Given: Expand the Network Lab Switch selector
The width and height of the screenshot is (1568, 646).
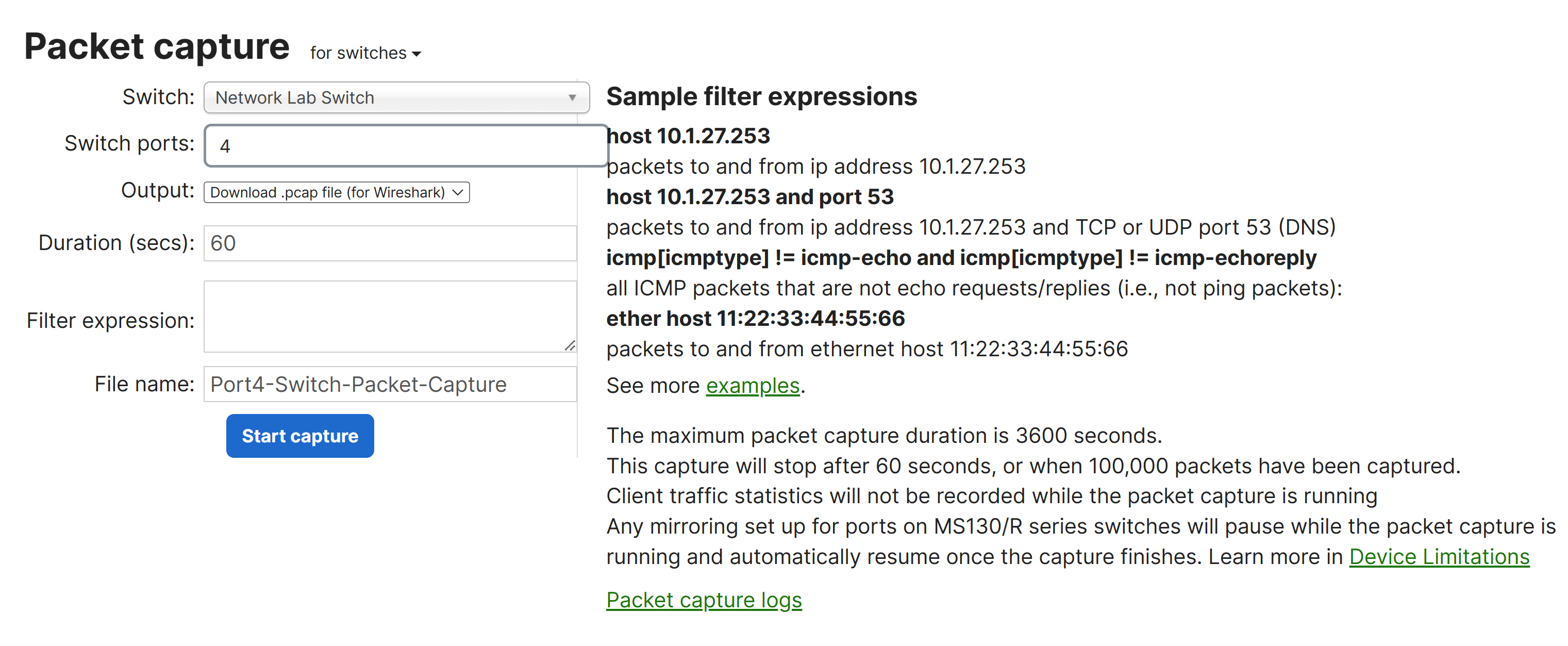Looking at the screenshot, I should coord(396,97).
